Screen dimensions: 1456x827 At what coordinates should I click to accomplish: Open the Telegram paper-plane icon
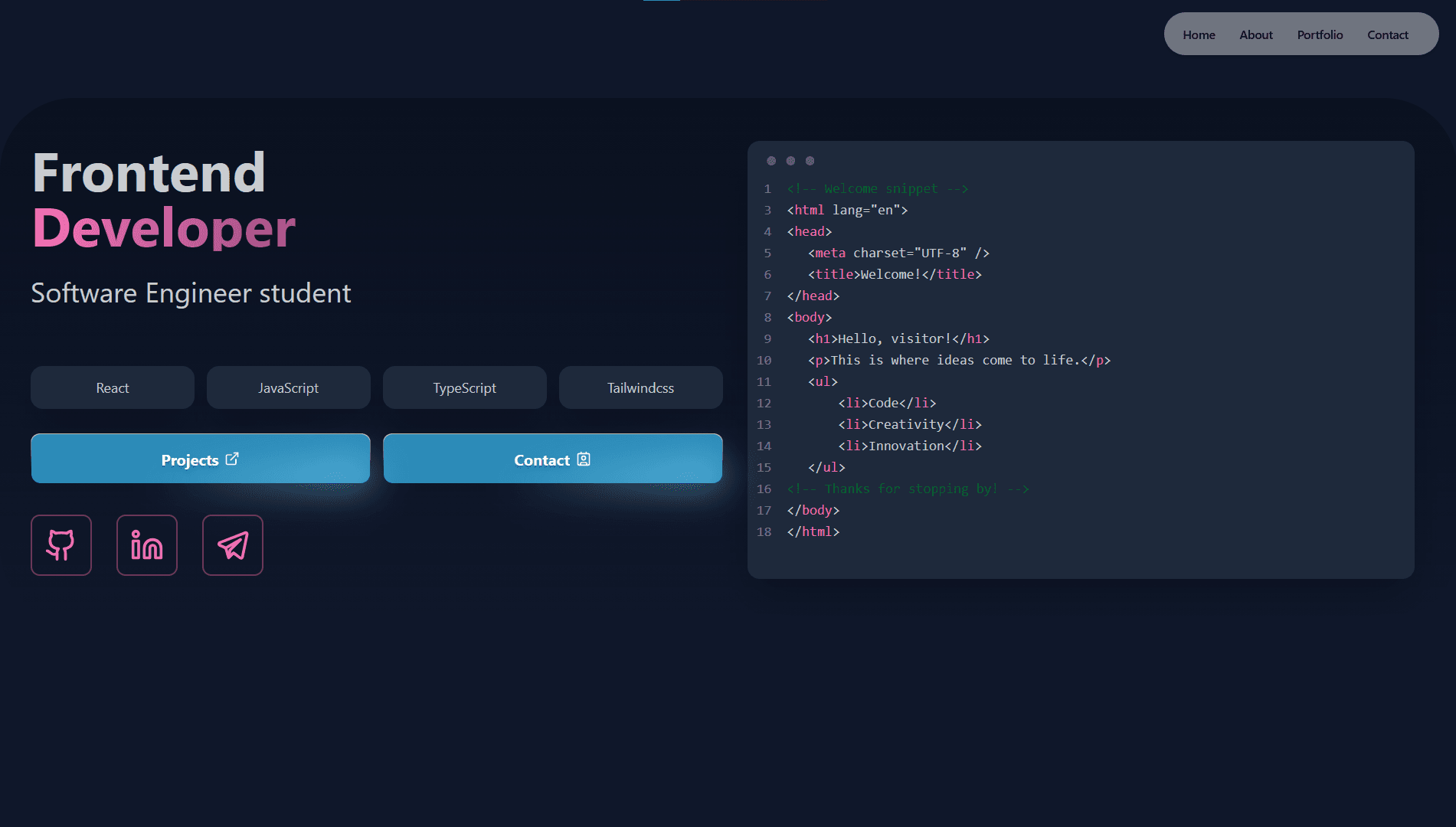tap(233, 545)
